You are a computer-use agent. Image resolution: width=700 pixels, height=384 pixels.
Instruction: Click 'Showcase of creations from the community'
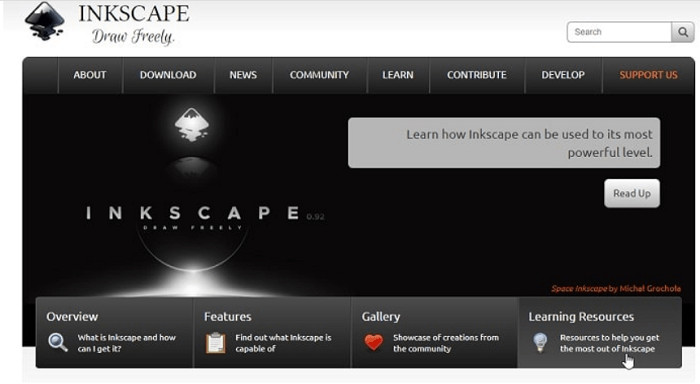(x=446, y=343)
